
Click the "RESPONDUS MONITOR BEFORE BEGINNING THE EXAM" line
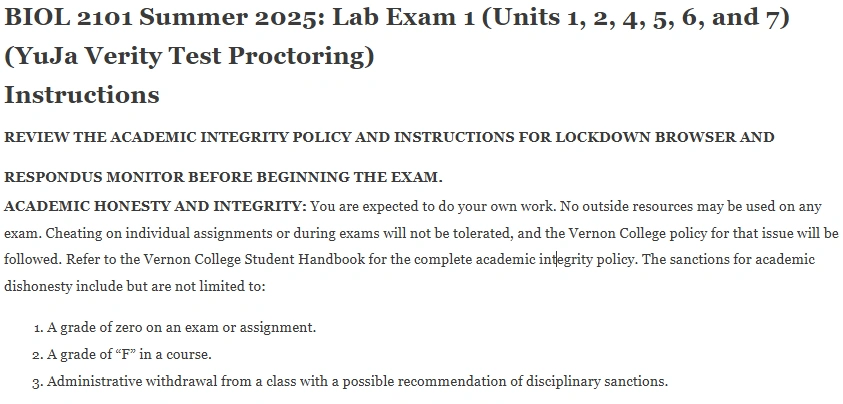pyautogui.click(x=223, y=178)
